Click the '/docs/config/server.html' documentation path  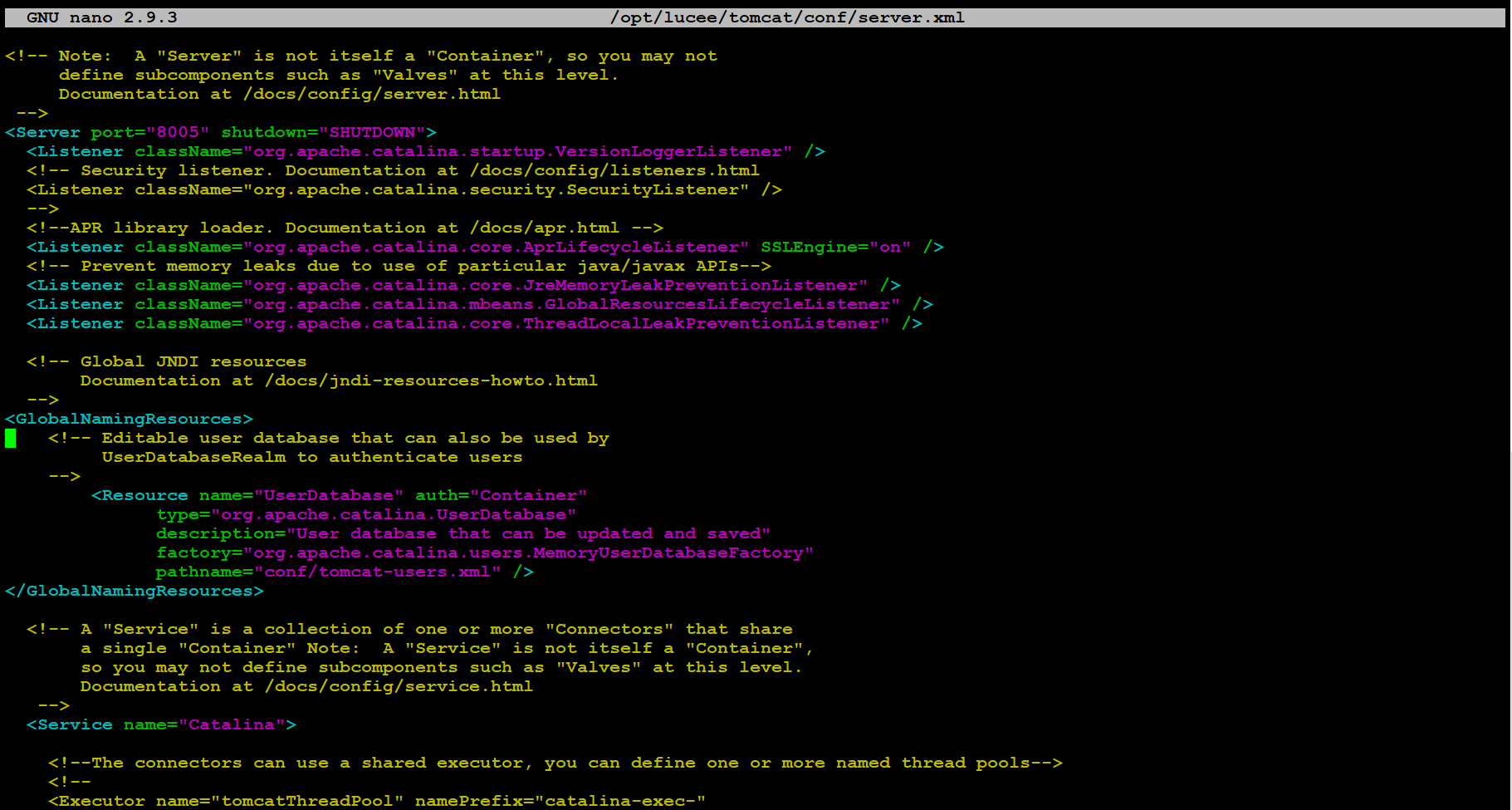pos(372,94)
